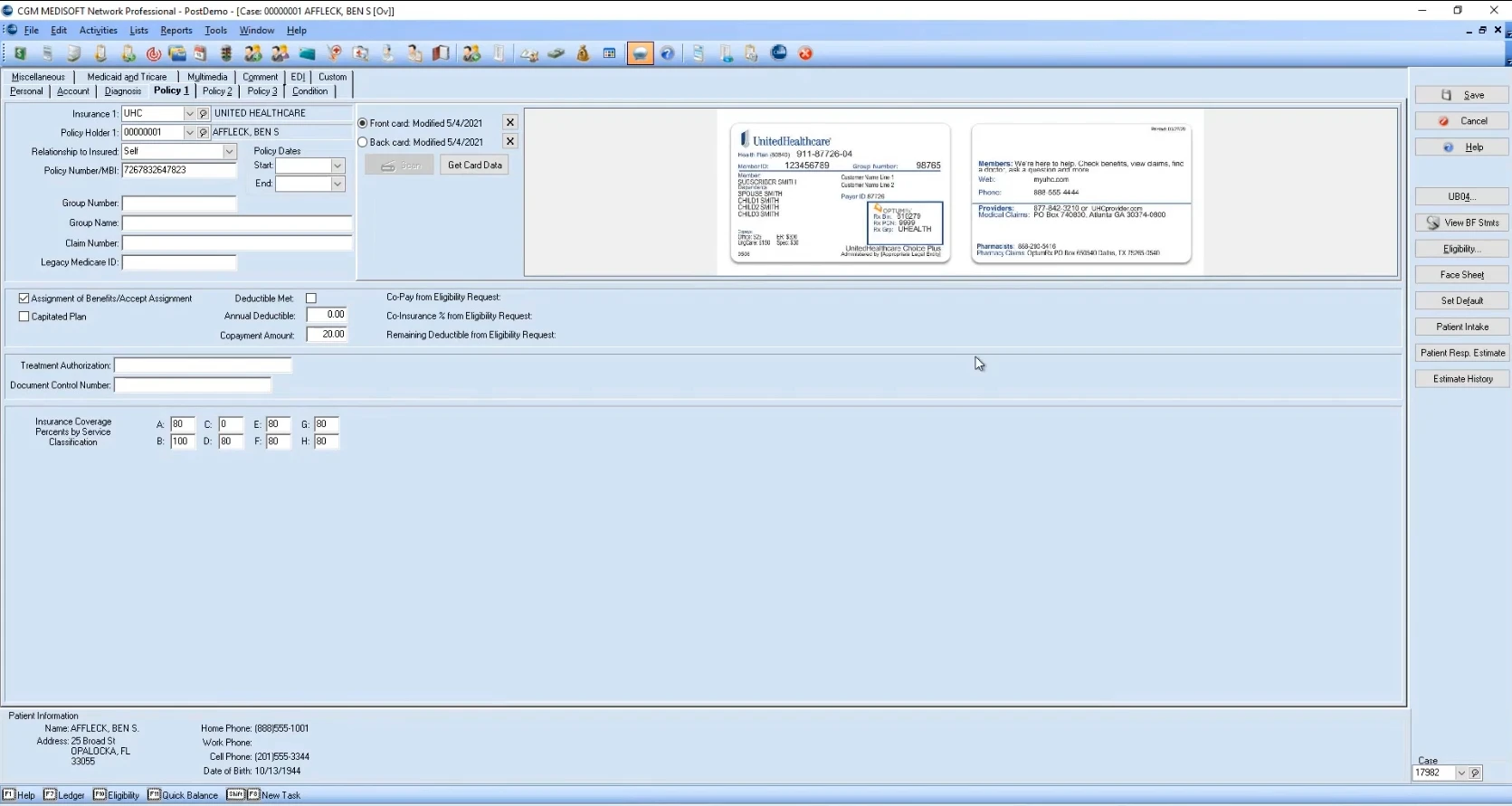Open the Activities menu

[99, 30]
